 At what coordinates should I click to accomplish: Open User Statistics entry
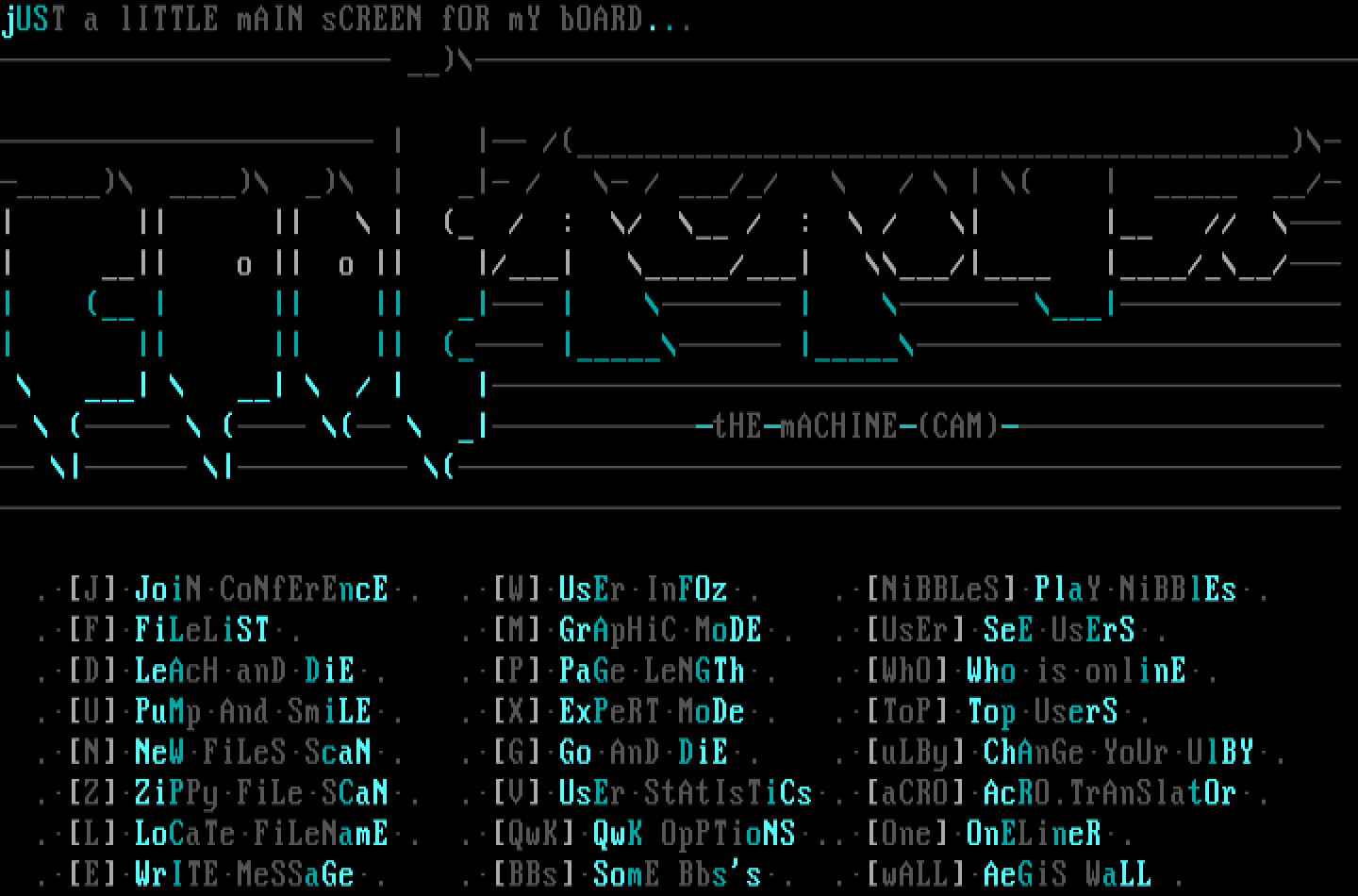point(685,792)
